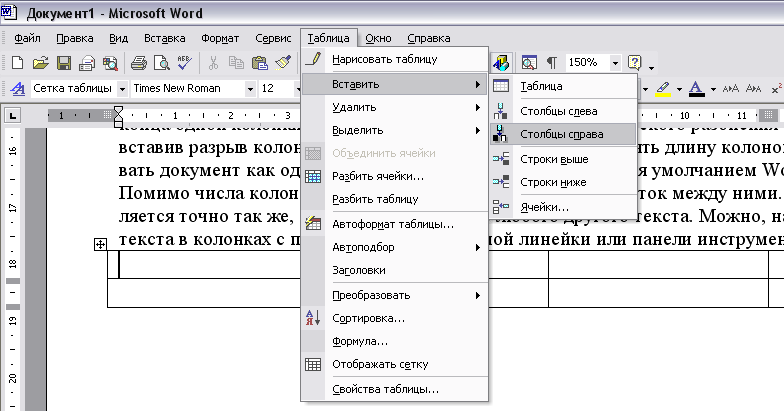Select Строки выше in the submenu

[x=564, y=160]
